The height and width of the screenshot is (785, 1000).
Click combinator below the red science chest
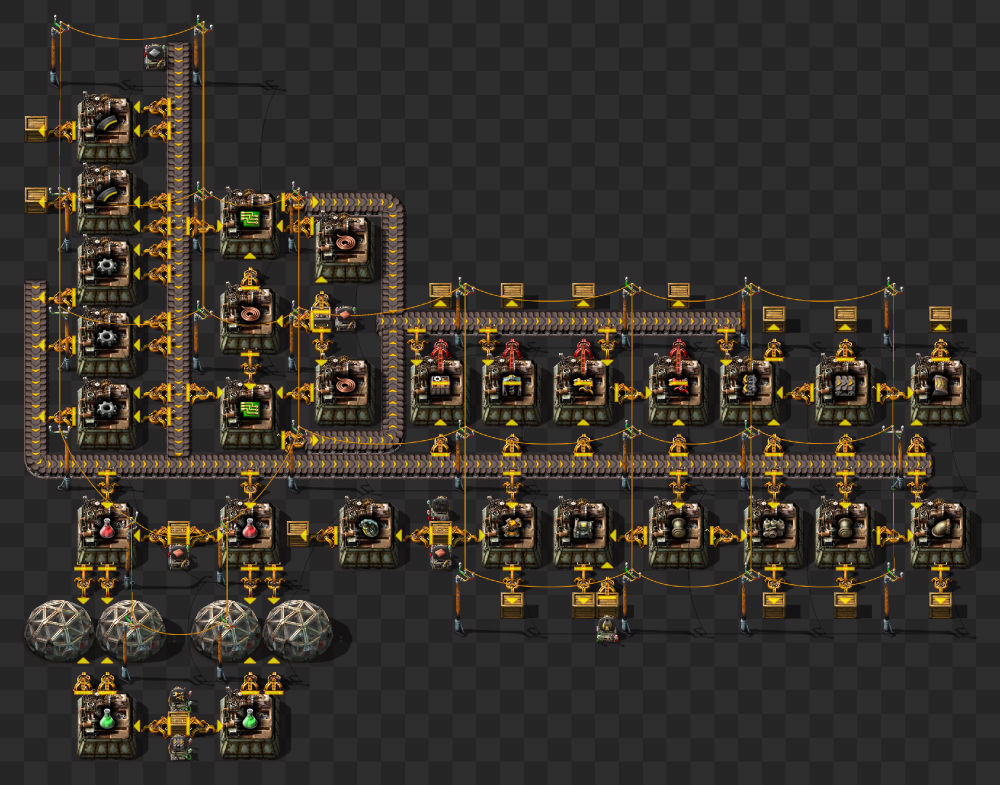point(179,557)
